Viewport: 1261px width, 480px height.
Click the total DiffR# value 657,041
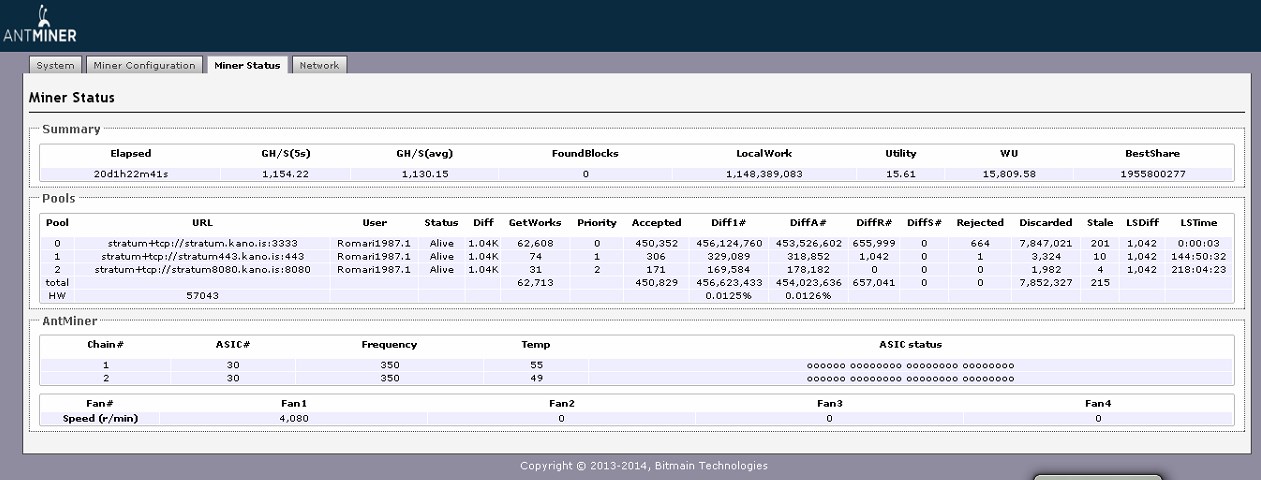(874, 283)
